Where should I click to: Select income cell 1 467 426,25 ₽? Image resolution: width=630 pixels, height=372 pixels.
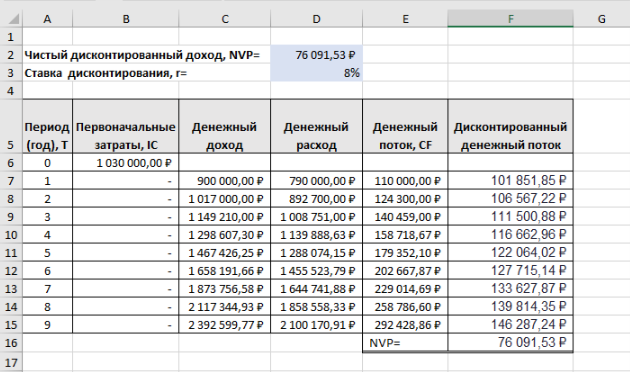pyautogui.click(x=225, y=253)
